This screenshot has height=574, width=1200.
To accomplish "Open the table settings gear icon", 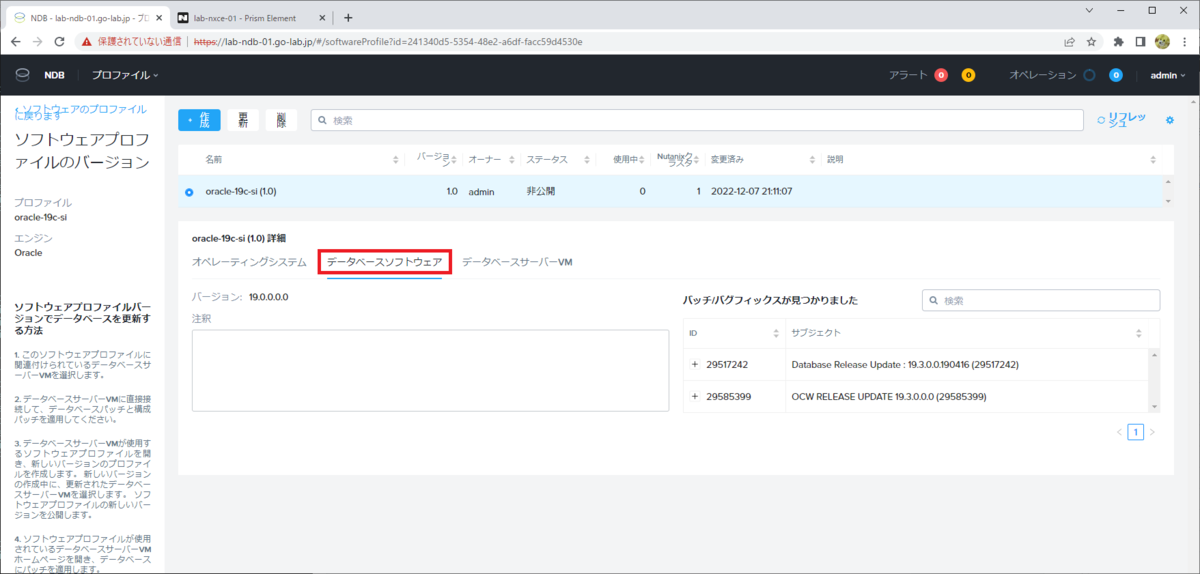I will (x=1170, y=120).
